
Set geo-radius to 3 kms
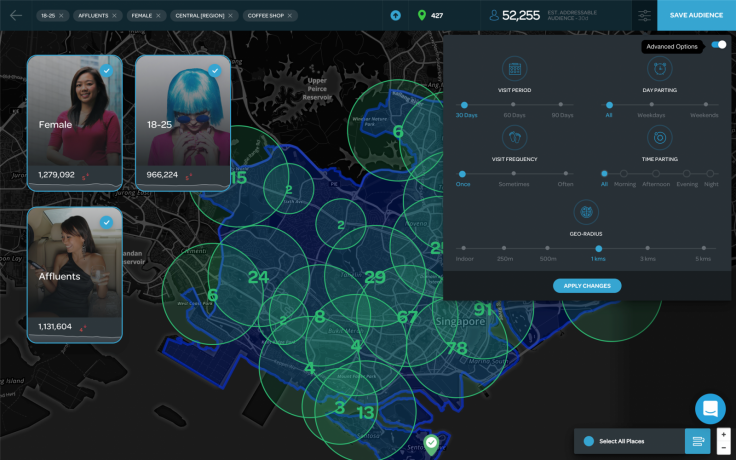[648, 248]
